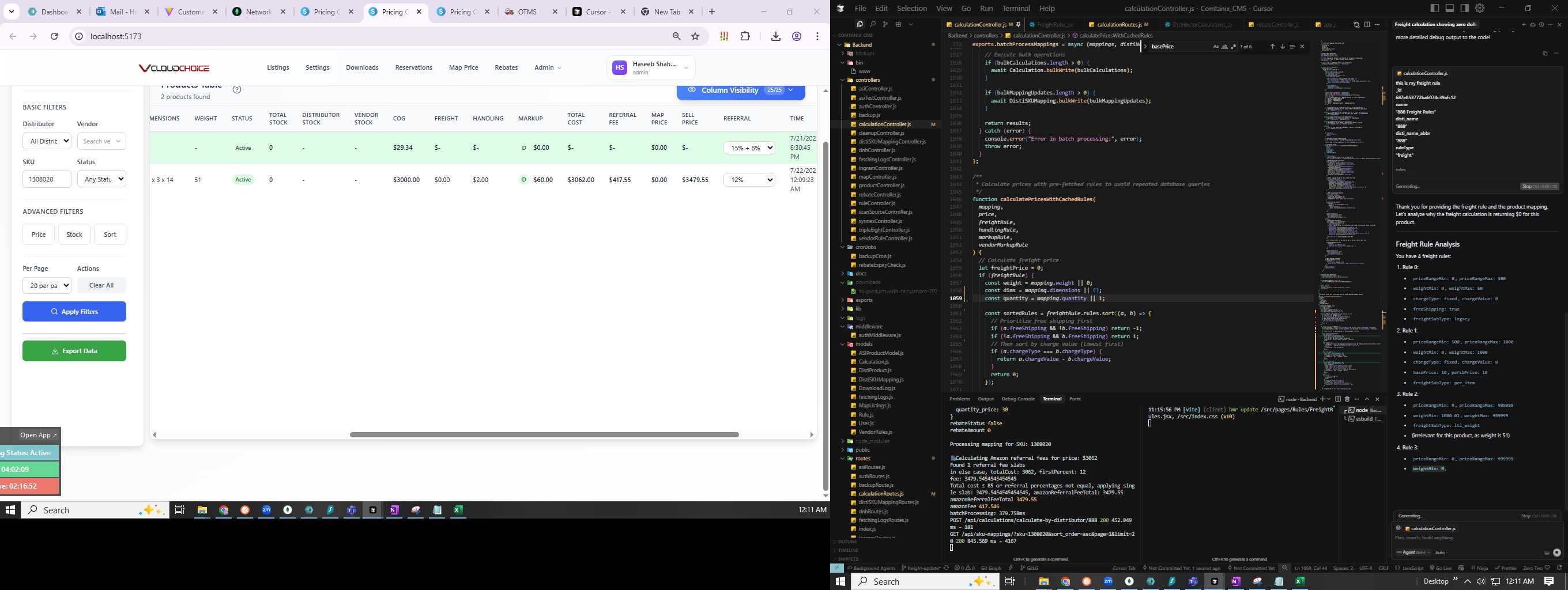The width and height of the screenshot is (1568, 590).
Task: Open the Terminal menu in Cursor
Action: tap(1016, 9)
